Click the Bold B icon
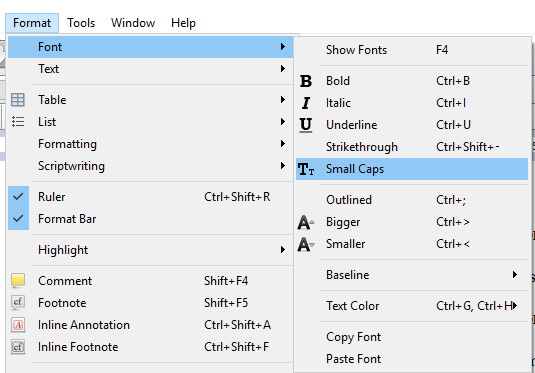535x373 pixels. click(306, 81)
